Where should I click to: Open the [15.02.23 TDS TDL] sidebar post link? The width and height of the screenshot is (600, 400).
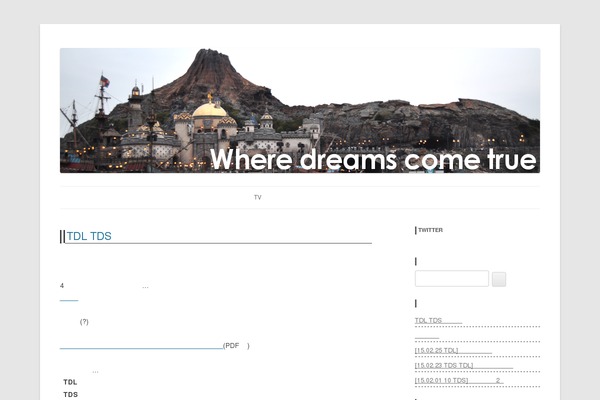(464, 365)
